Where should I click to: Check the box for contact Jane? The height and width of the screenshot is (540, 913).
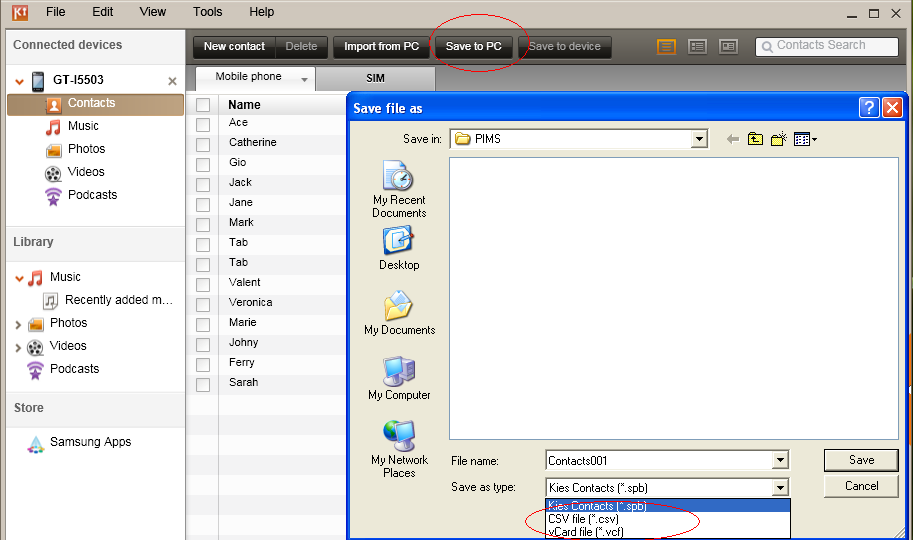203,205
